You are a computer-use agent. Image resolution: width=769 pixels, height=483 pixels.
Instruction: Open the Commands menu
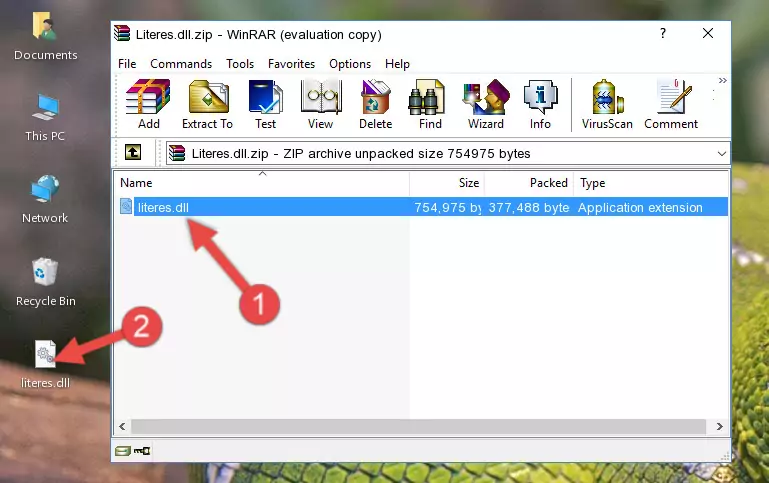(181, 64)
